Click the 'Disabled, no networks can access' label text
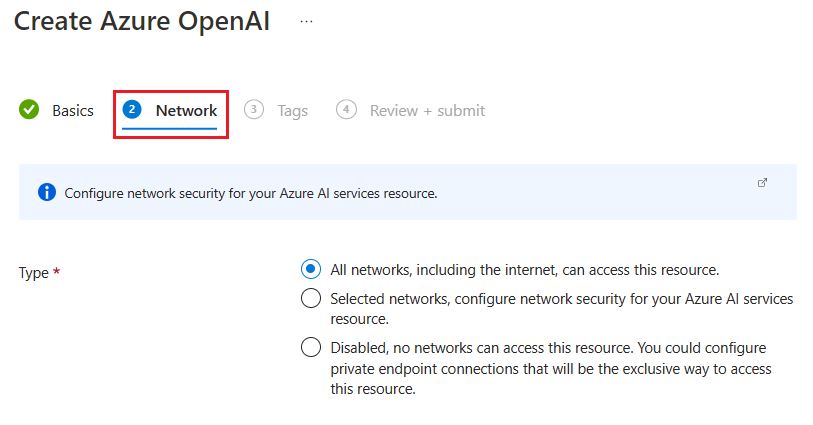This screenshot has height=425, width=813. (546, 348)
